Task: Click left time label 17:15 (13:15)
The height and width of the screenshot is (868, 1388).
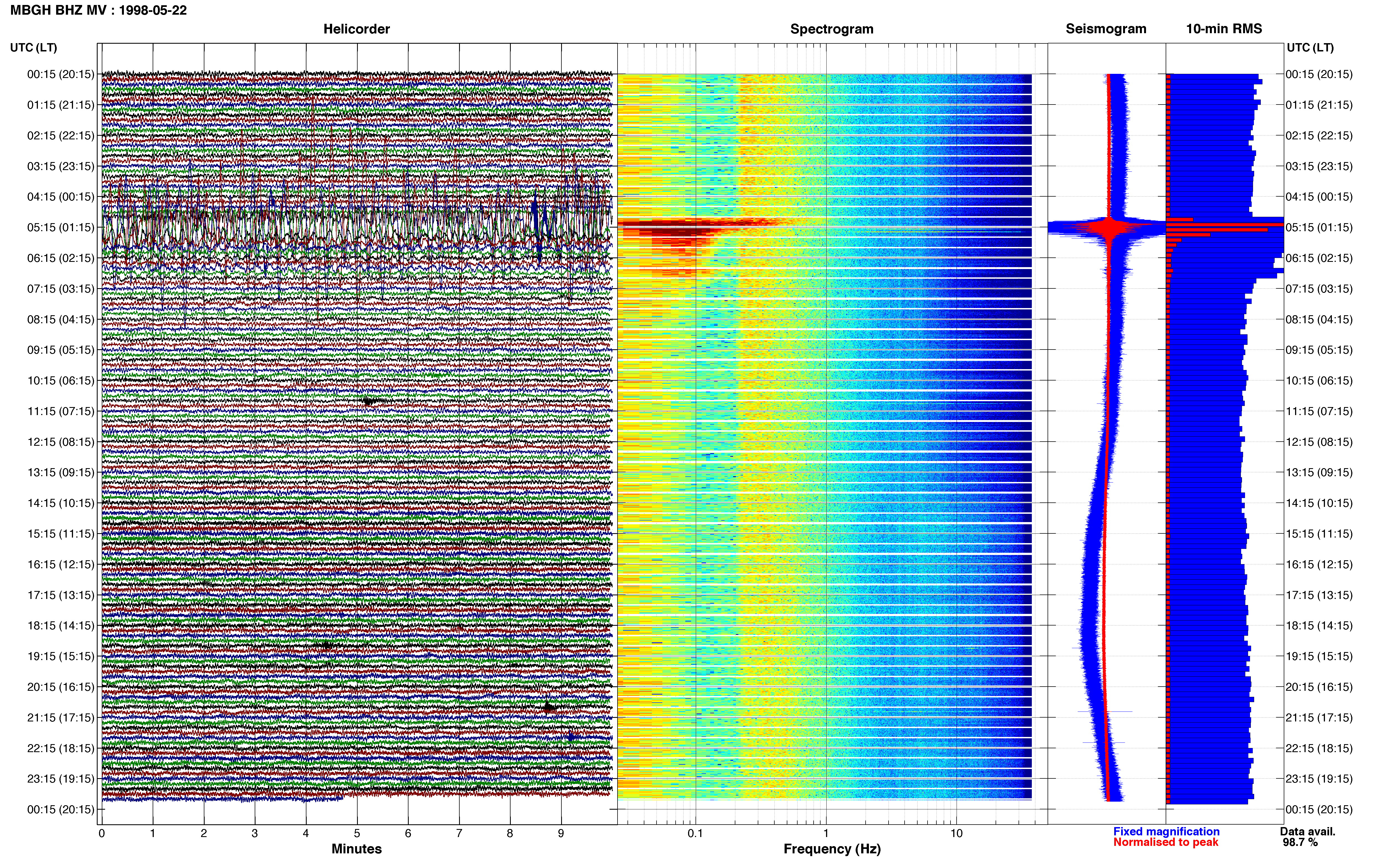Action: 61,595
